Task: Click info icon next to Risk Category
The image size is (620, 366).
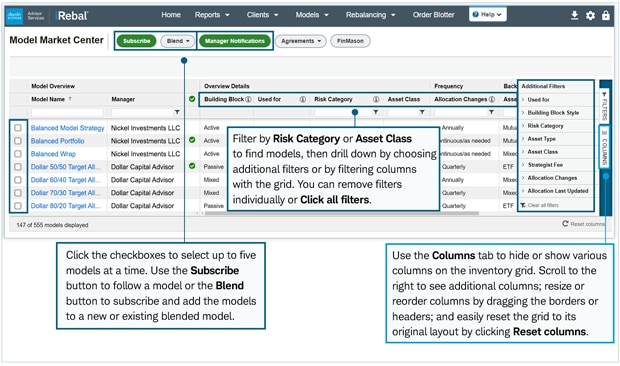Action: click(376, 99)
